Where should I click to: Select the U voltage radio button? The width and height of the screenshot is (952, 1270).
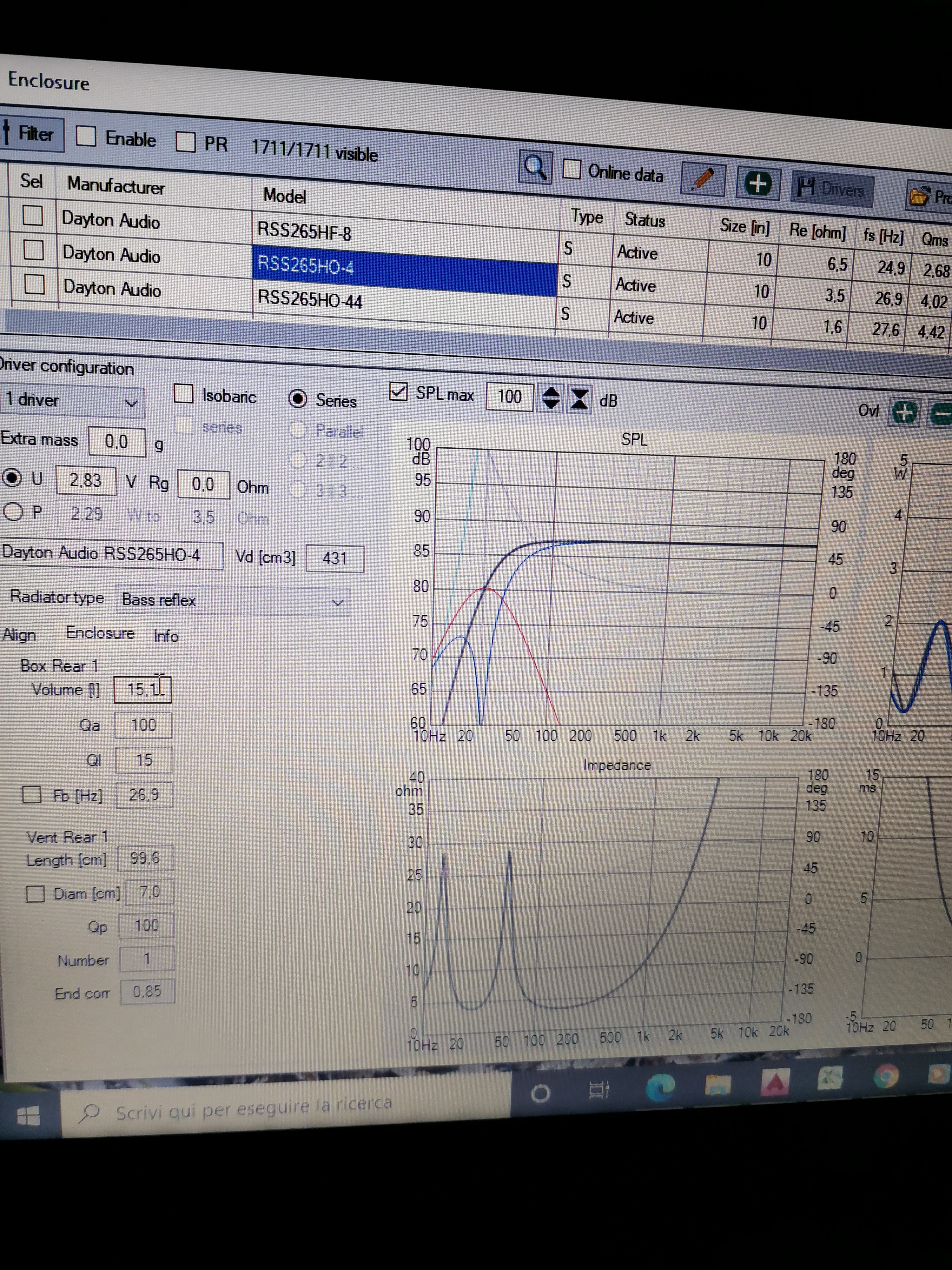[11, 478]
